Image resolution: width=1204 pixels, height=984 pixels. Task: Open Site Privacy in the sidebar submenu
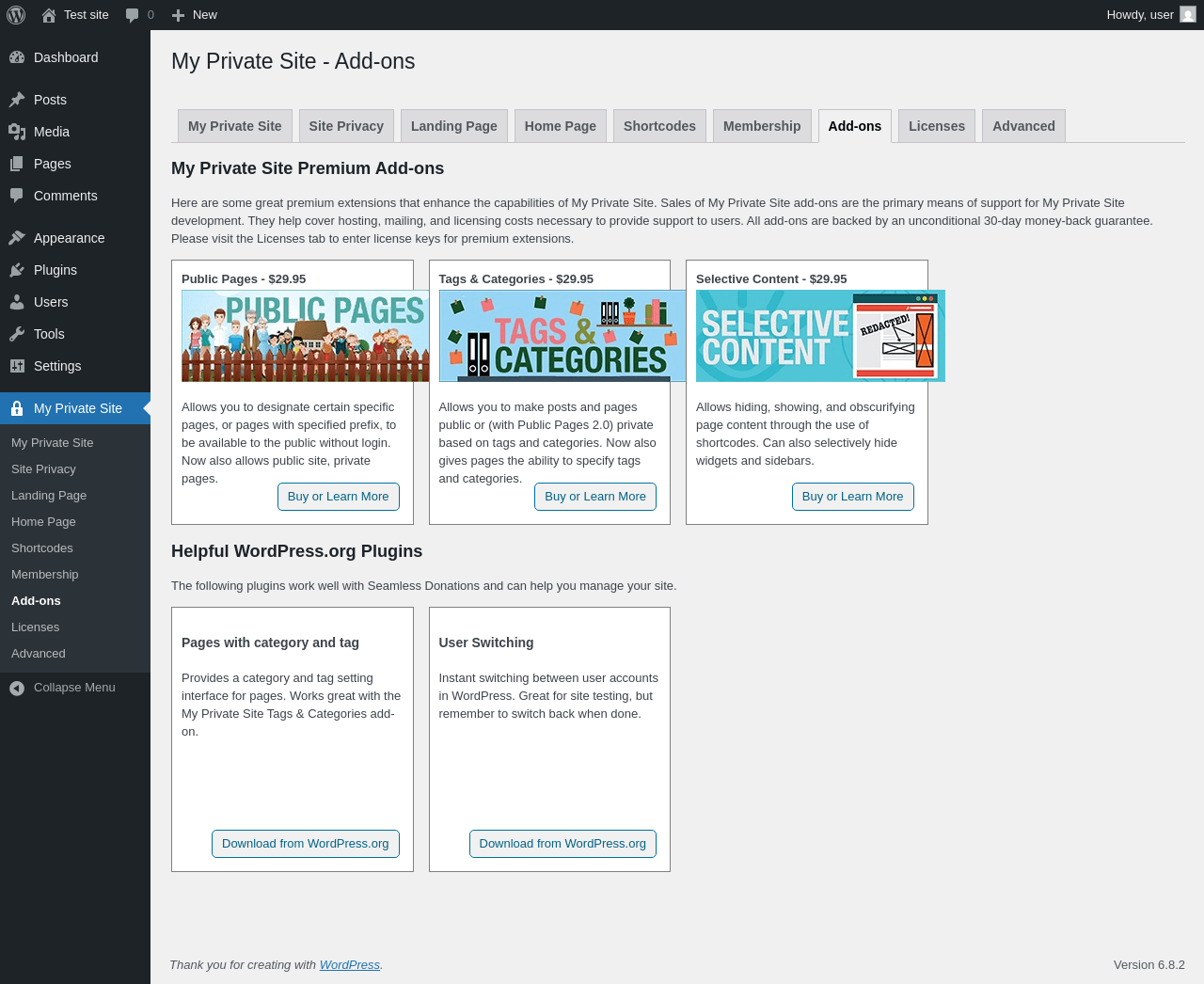point(43,469)
